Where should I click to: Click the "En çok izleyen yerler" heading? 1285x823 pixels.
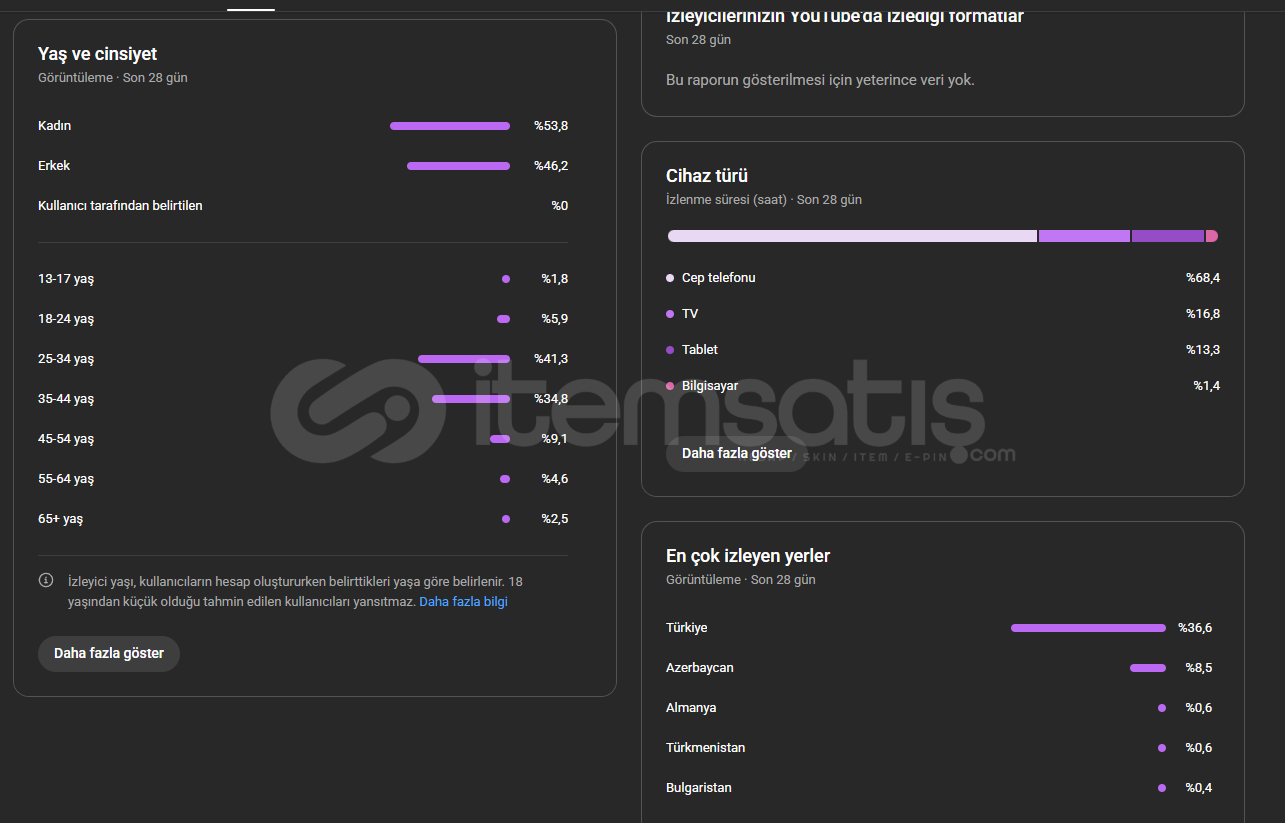click(748, 556)
